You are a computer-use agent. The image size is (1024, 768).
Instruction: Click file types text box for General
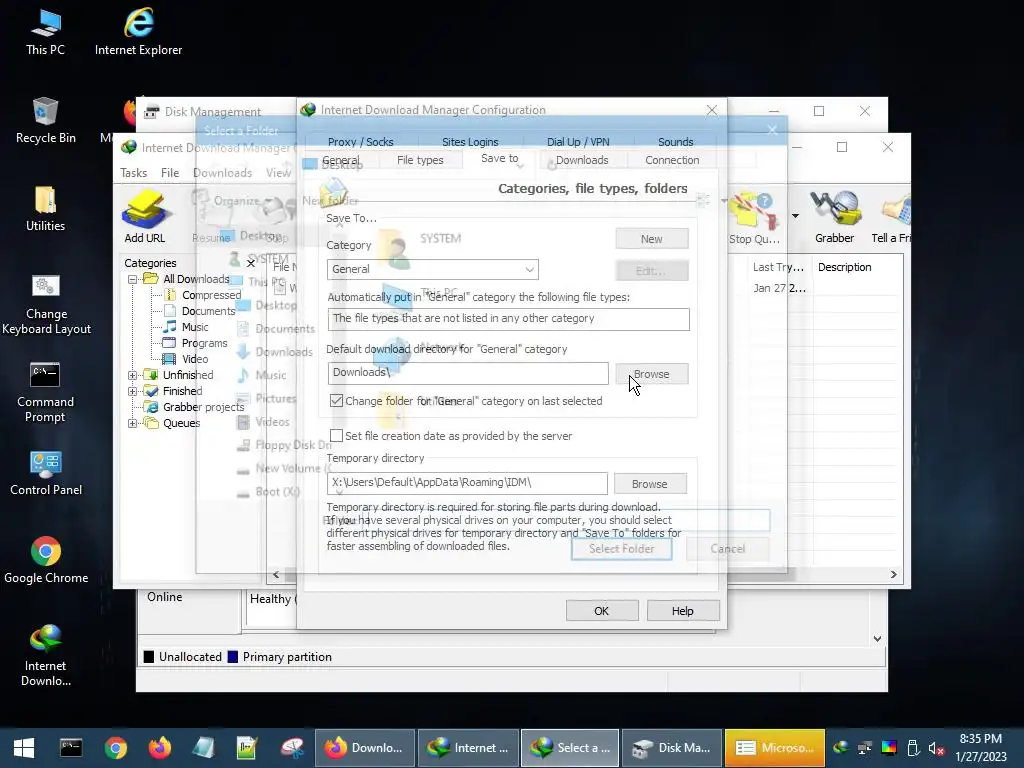[x=509, y=319]
